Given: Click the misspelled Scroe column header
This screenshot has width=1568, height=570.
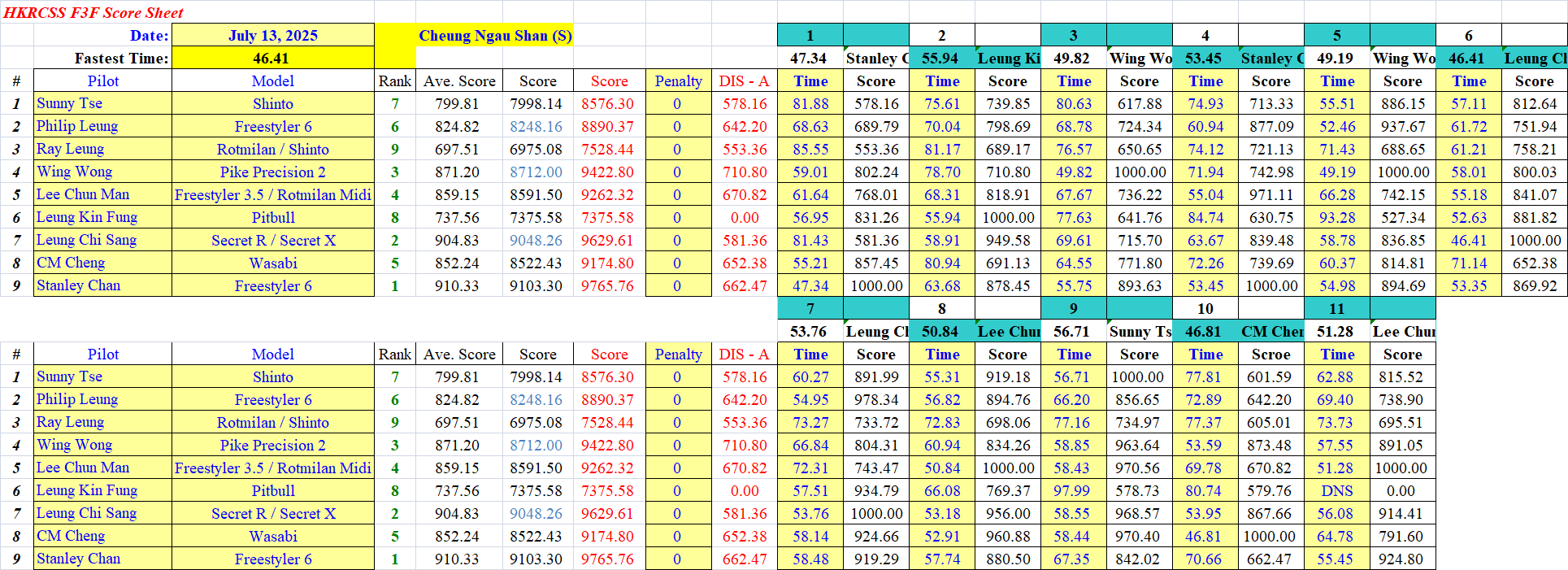Looking at the screenshot, I should (1270, 354).
